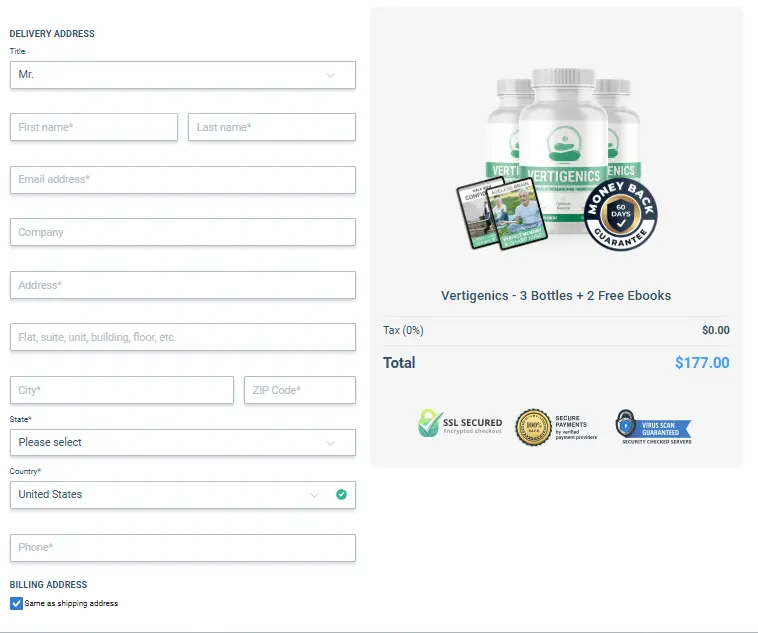
Task: Click the SSL Secured badge icon
Action: [430, 424]
